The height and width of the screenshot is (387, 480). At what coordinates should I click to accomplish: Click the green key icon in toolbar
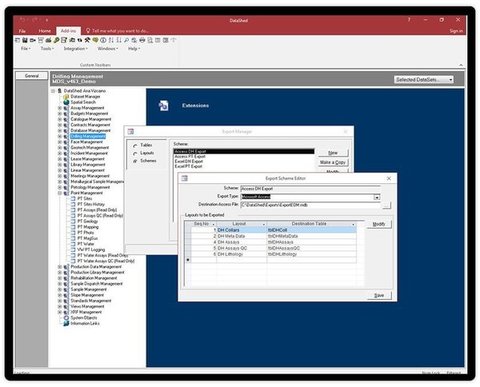coord(56,40)
